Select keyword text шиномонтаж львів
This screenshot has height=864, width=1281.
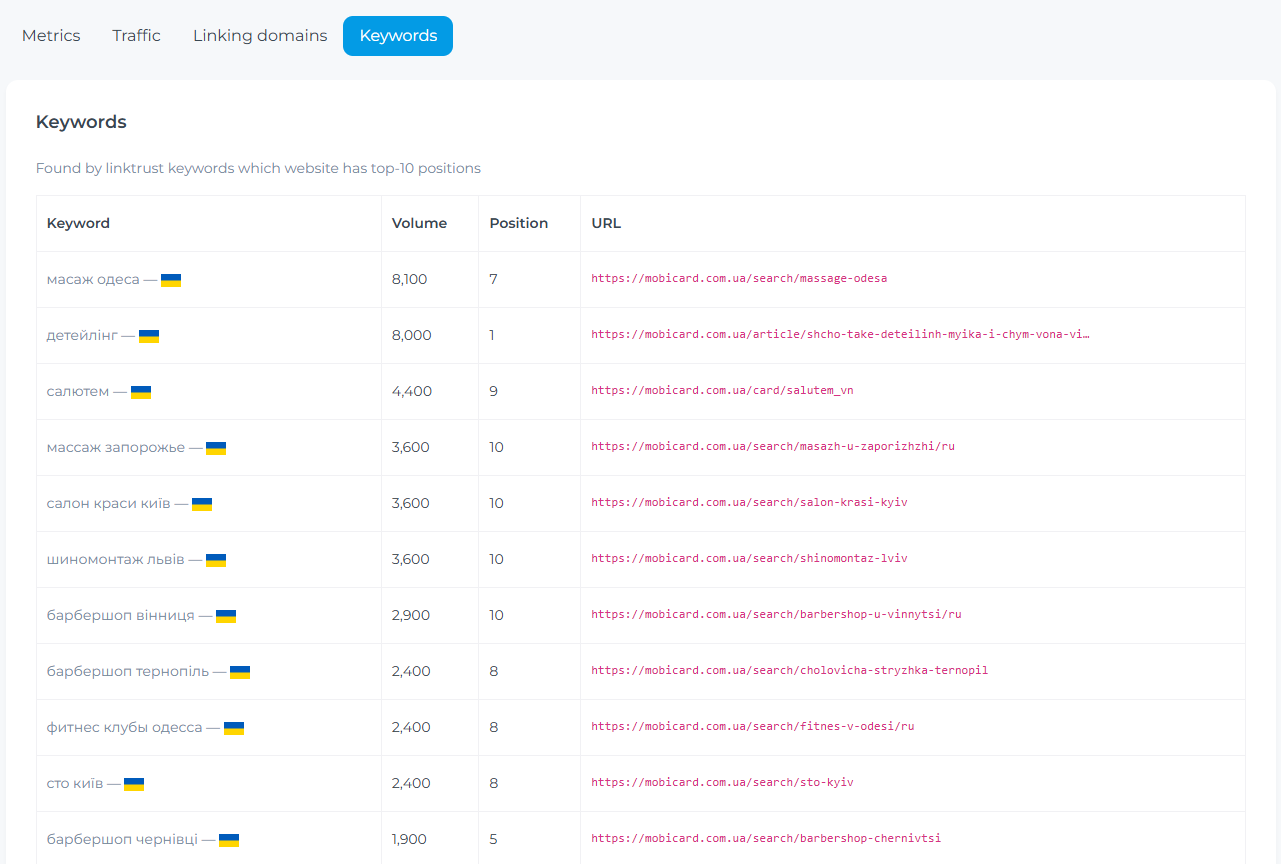click(x=116, y=560)
